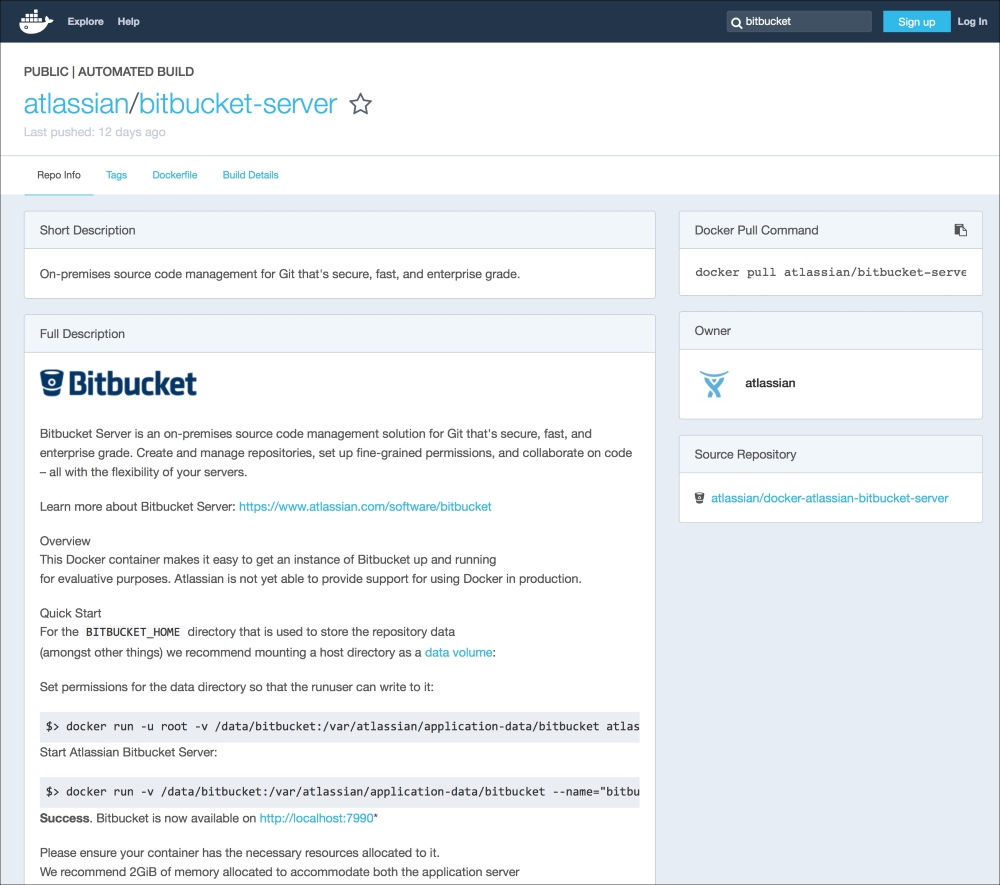The image size is (1000, 885).
Task: Open the Dockerfile tab
Action: 174,175
